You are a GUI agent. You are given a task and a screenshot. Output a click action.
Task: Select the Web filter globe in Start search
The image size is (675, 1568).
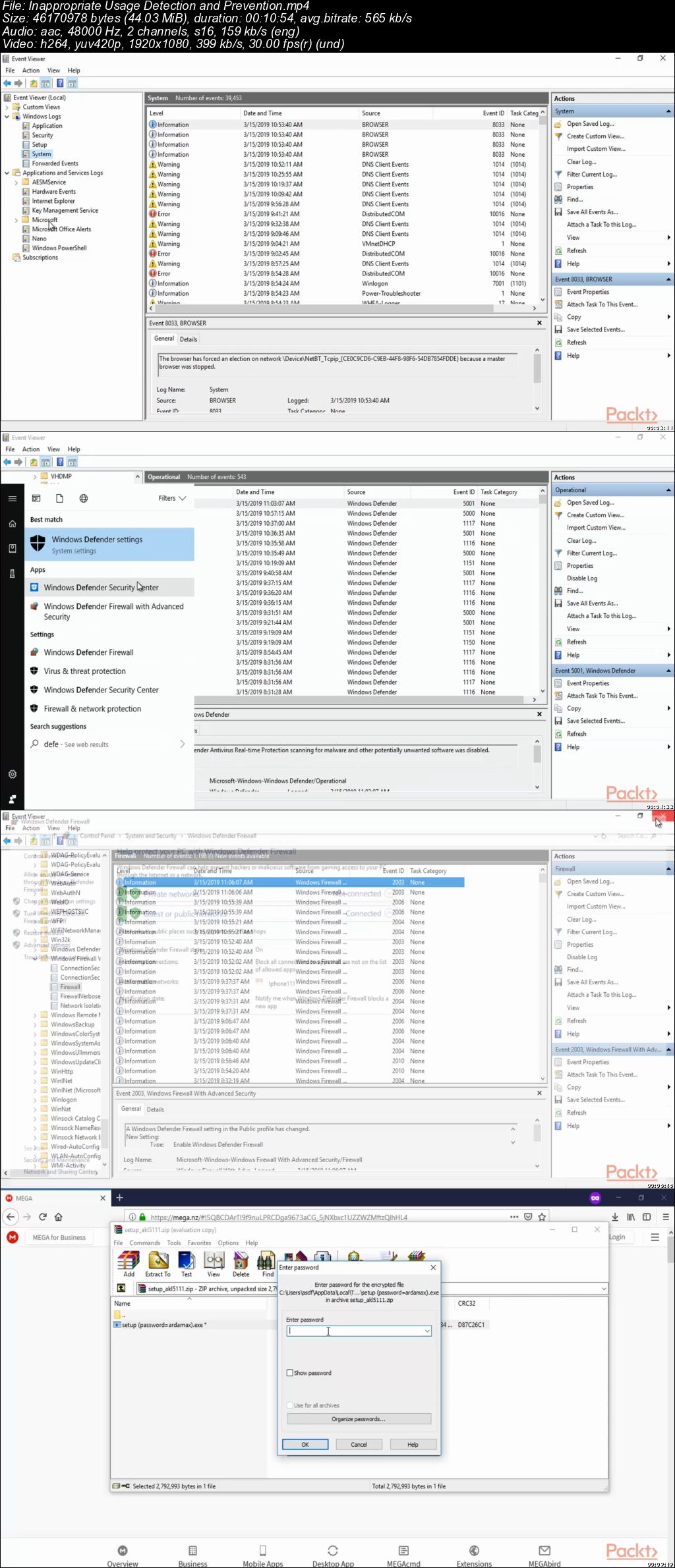(x=84, y=499)
